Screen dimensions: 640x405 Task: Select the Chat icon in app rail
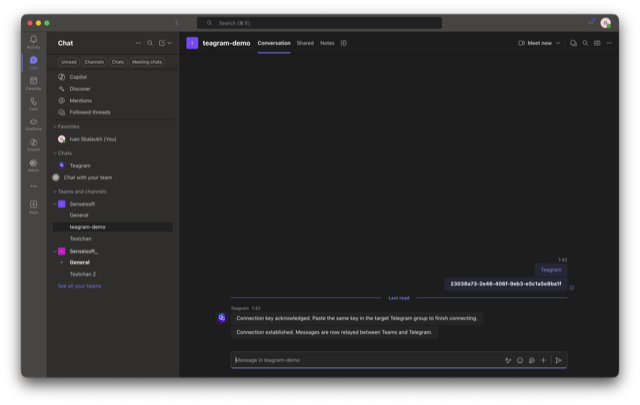33,62
